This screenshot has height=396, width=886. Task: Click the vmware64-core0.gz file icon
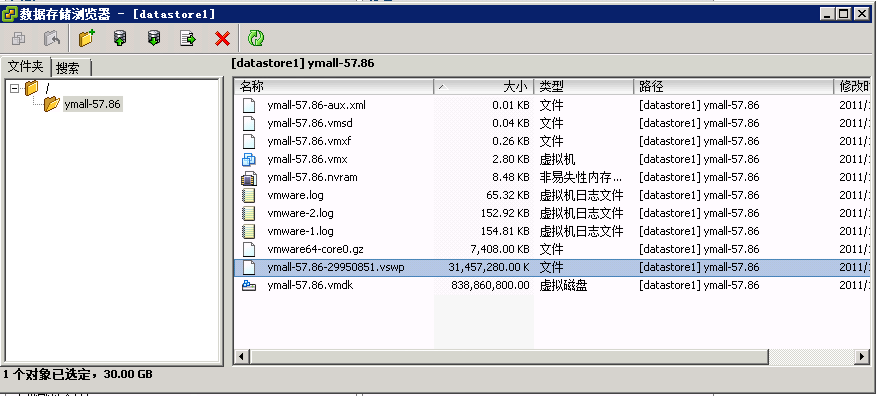coord(249,250)
